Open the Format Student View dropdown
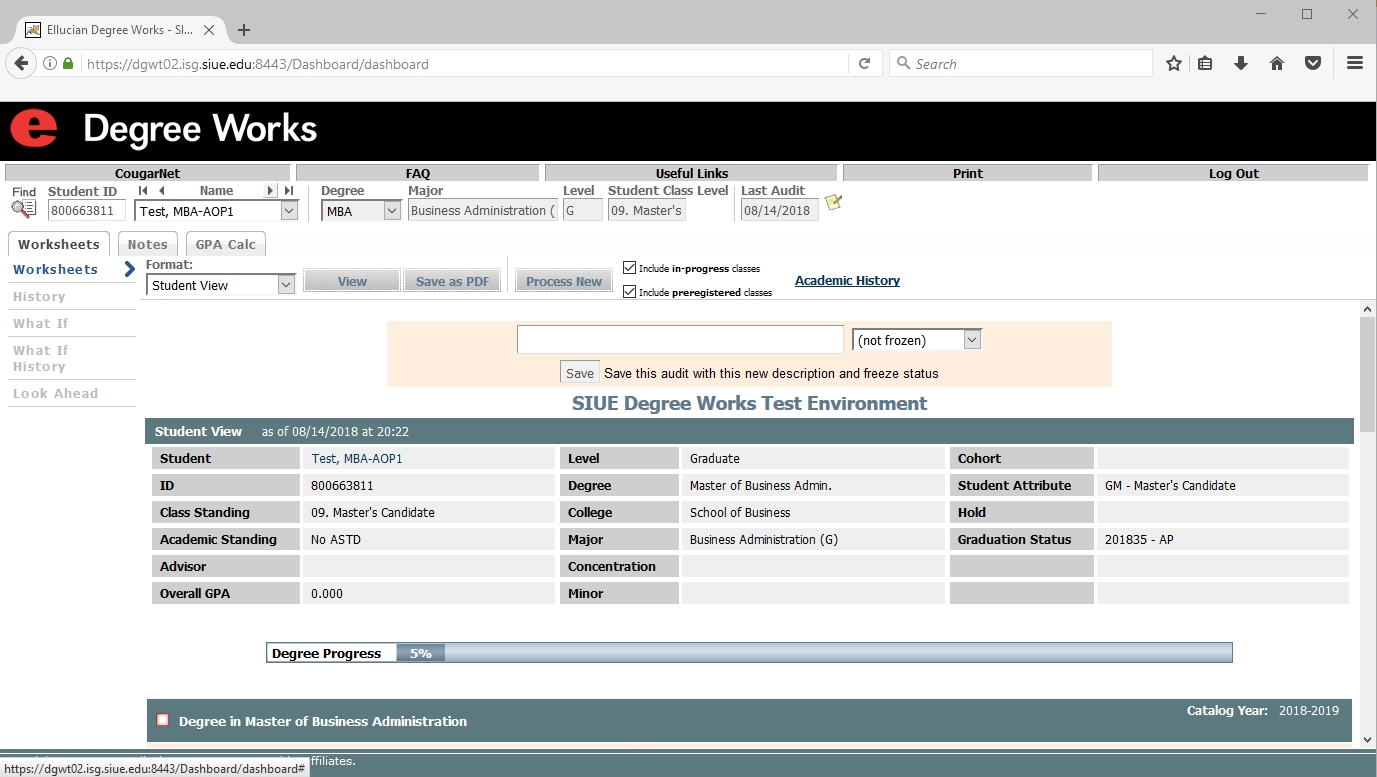Viewport: 1377px width, 777px height. tap(286, 285)
